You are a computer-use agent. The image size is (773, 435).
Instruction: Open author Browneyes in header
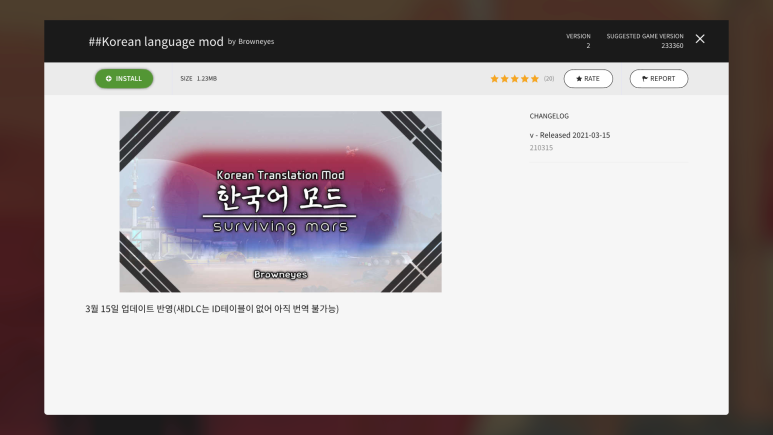click(x=256, y=41)
